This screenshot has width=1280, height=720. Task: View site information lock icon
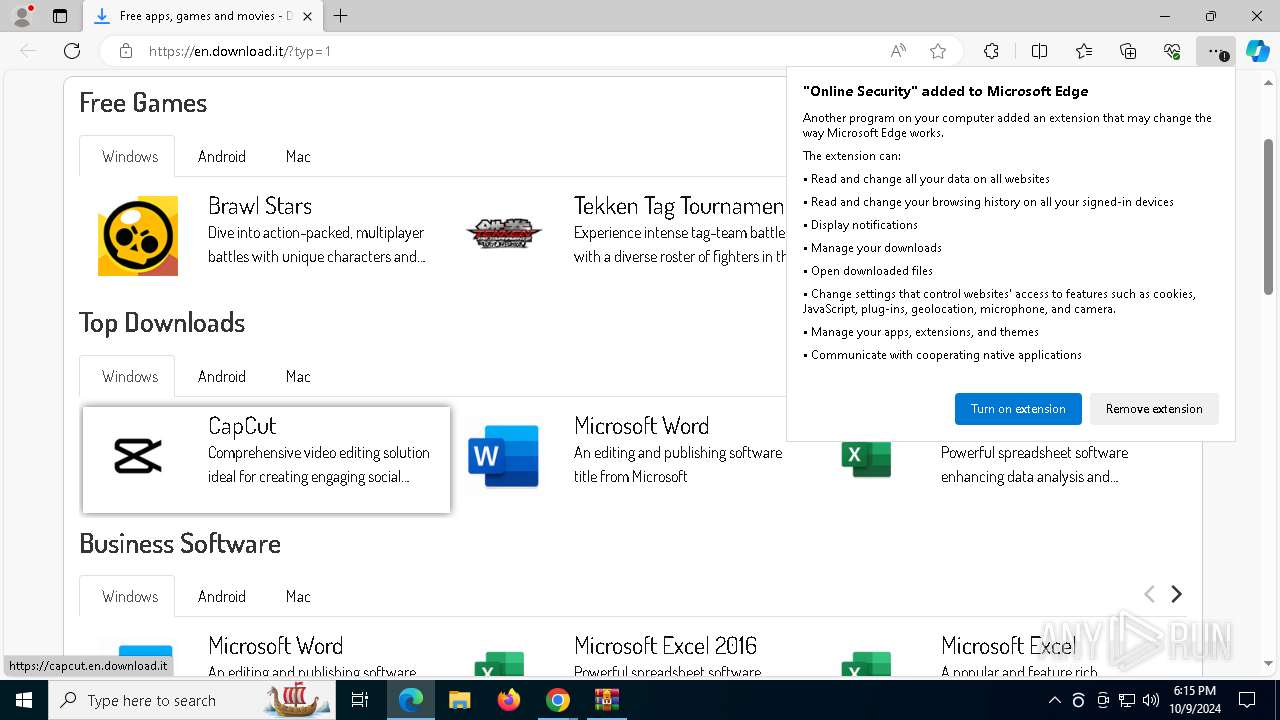click(x=126, y=51)
